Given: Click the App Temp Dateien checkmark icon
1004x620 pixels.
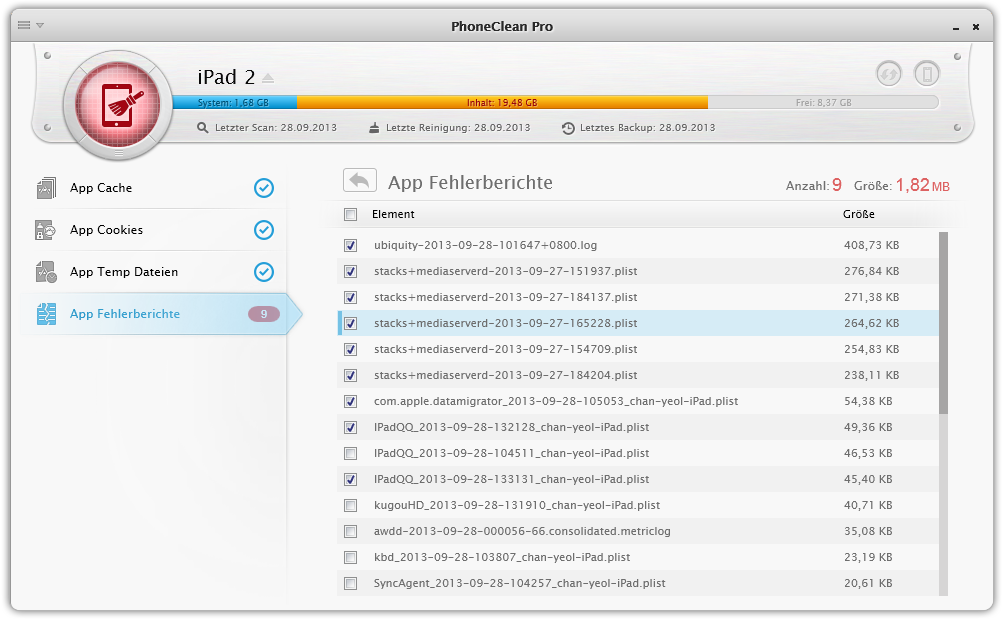Looking at the screenshot, I should [264, 272].
